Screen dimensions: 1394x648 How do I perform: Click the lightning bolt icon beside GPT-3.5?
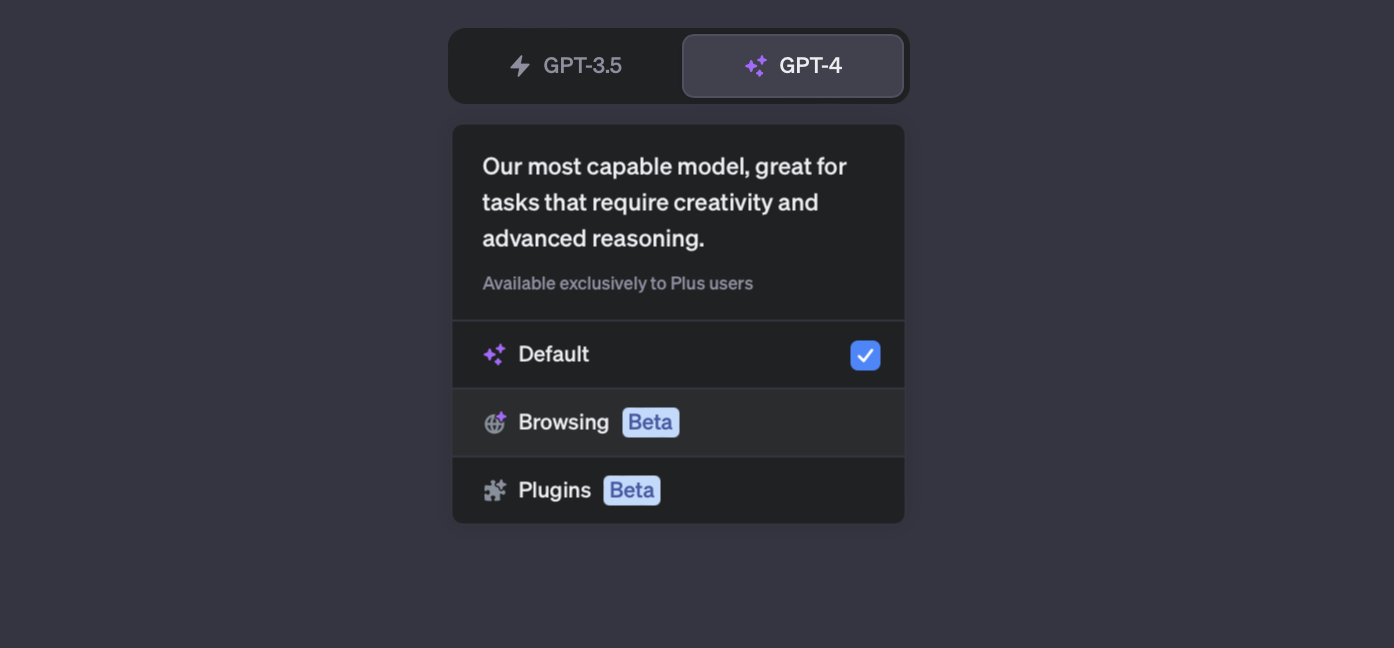pyautogui.click(x=520, y=66)
